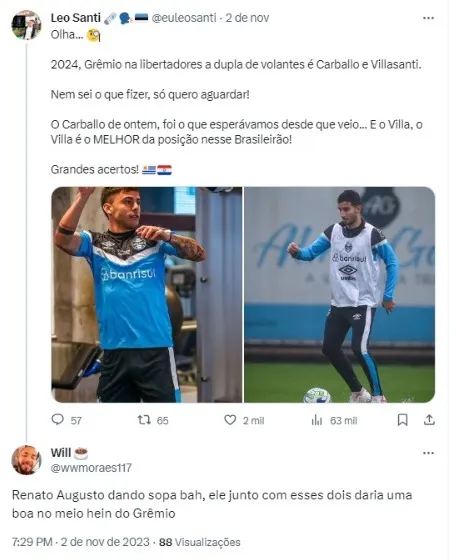This screenshot has height=560, width=456.
Task: Open the Will display name
Action: click(x=61, y=452)
